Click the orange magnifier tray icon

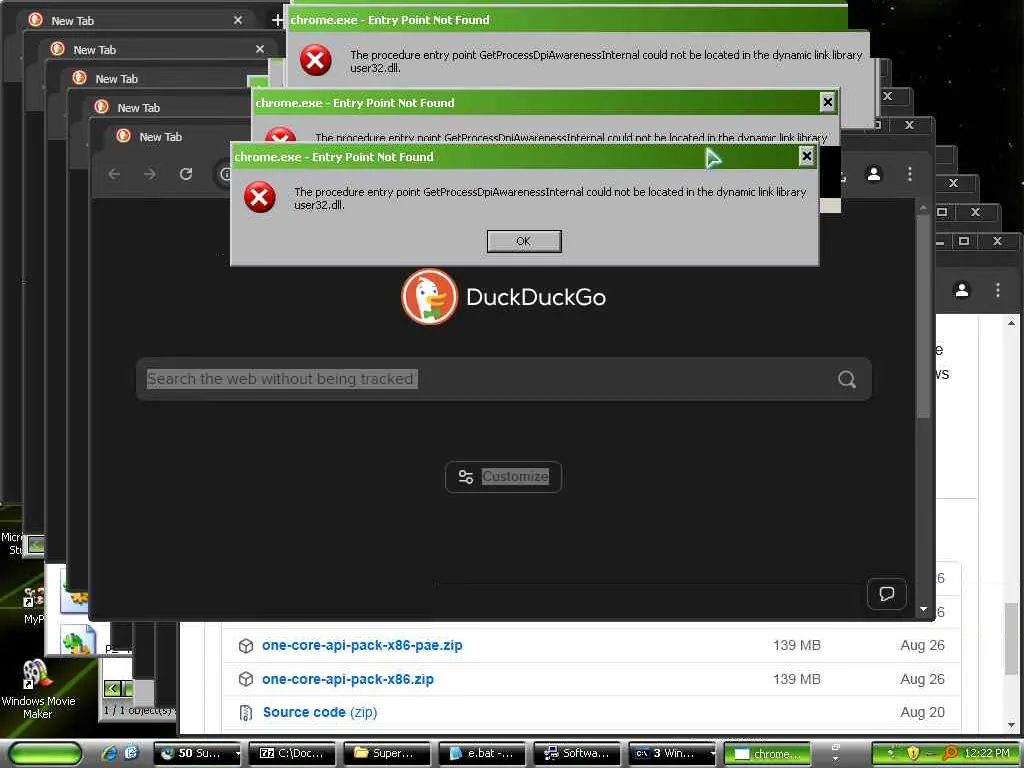tap(950, 754)
